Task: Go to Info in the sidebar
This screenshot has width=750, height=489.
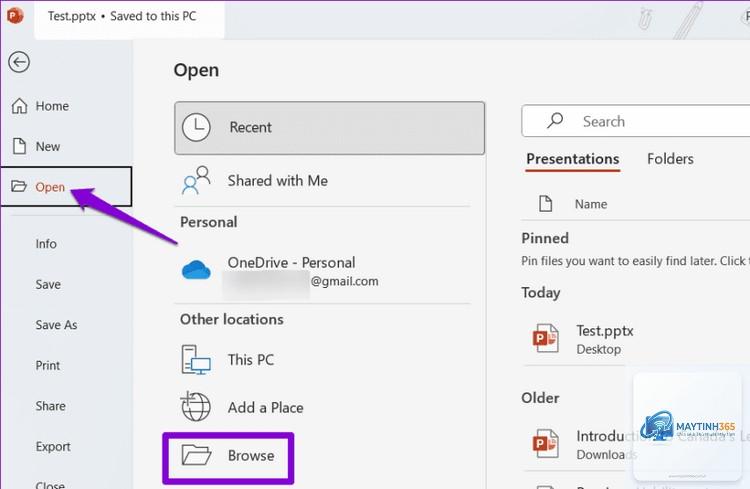Action: (x=46, y=244)
